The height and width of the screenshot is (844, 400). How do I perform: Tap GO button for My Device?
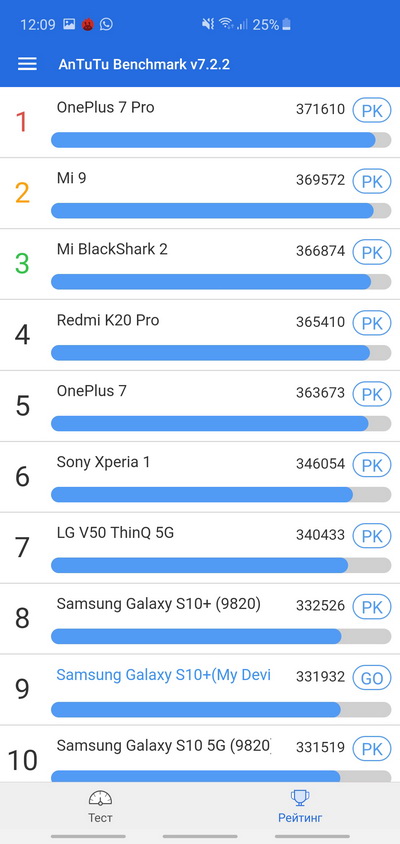click(x=371, y=679)
